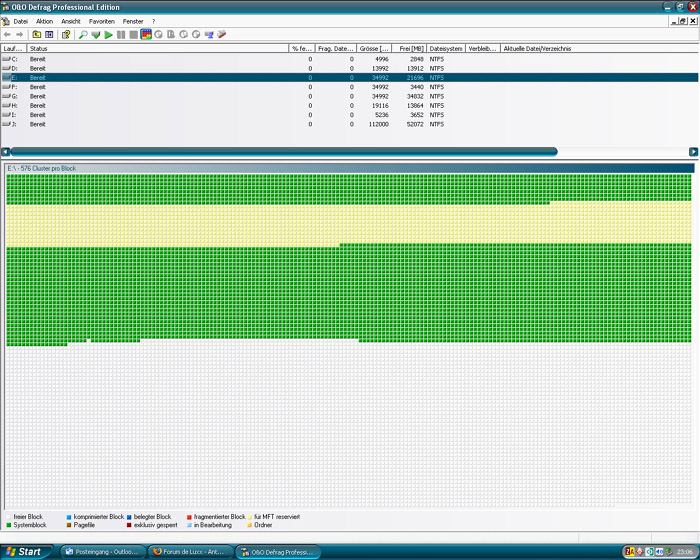Select drive F: row
The height and width of the screenshot is (560, 700).
tap(350, 87)
